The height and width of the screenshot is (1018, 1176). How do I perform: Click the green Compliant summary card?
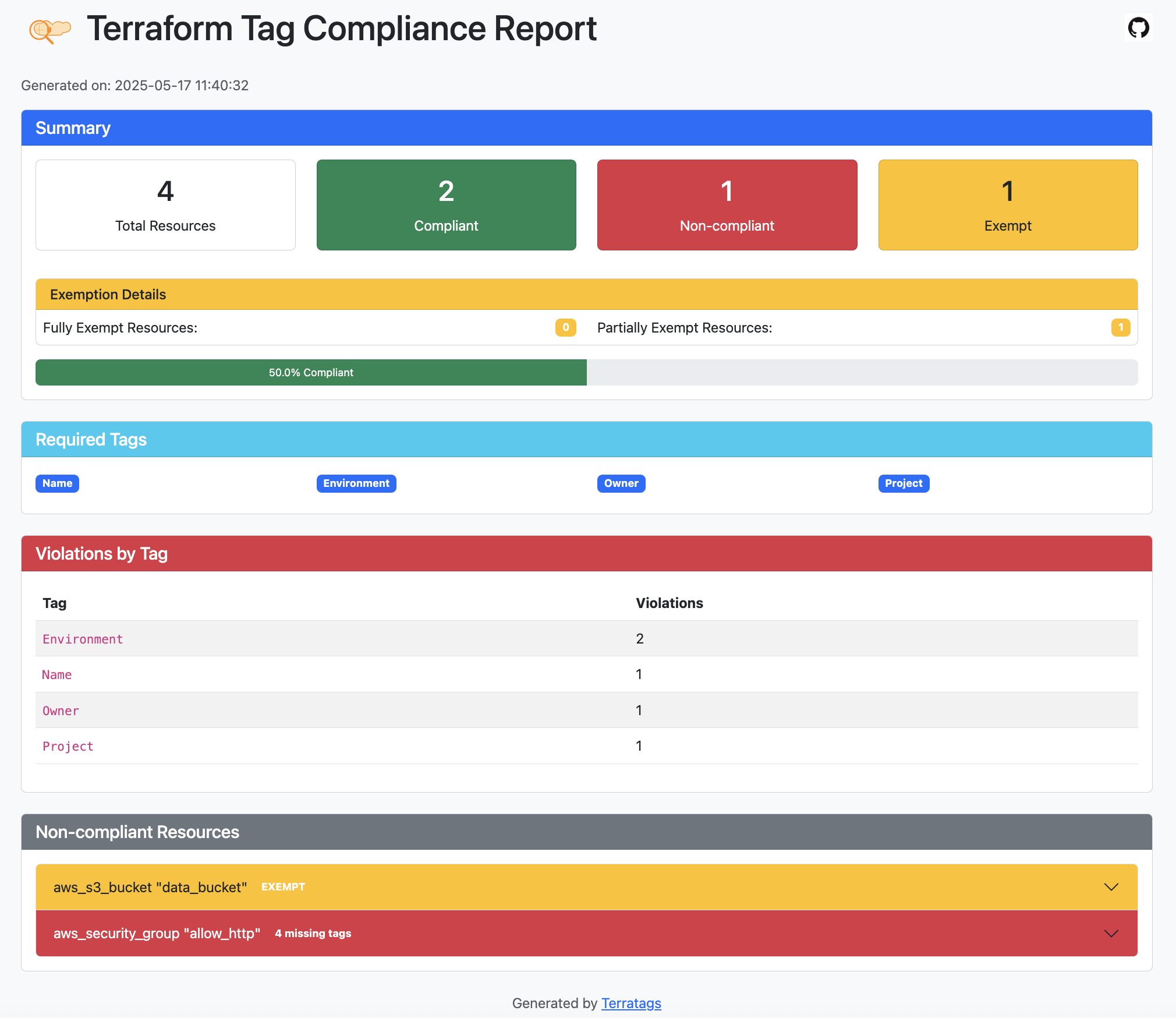tap(445, 205)
